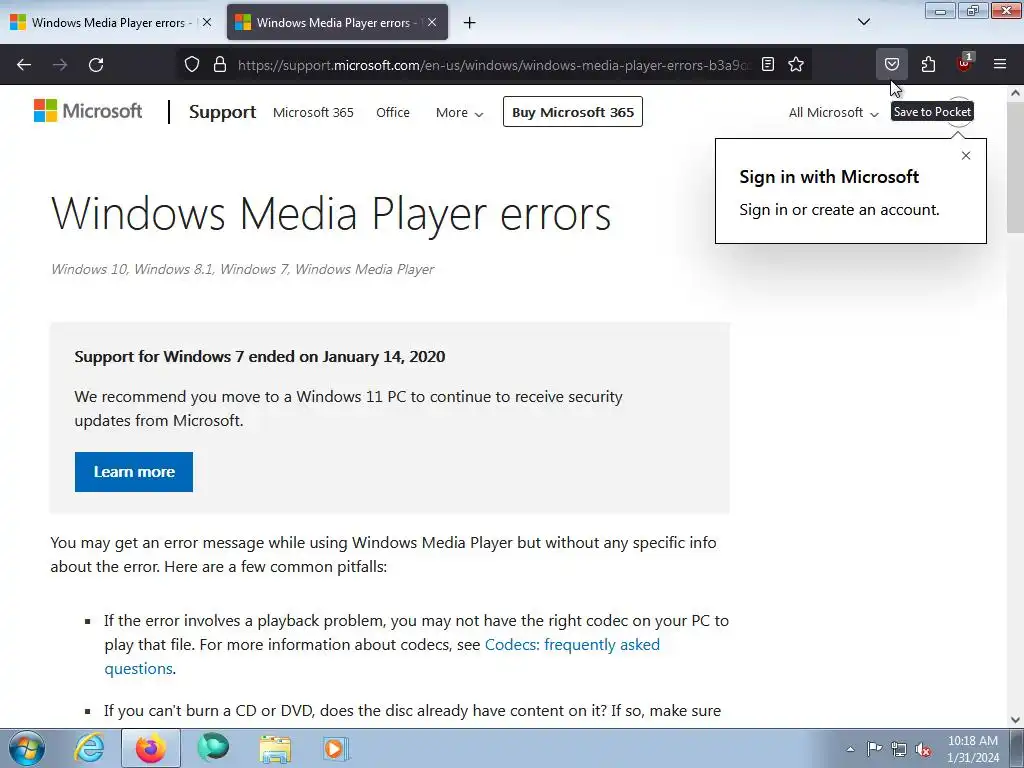Click the Learn more button
The image size is (1024, 768).
(x=134, y=472)
